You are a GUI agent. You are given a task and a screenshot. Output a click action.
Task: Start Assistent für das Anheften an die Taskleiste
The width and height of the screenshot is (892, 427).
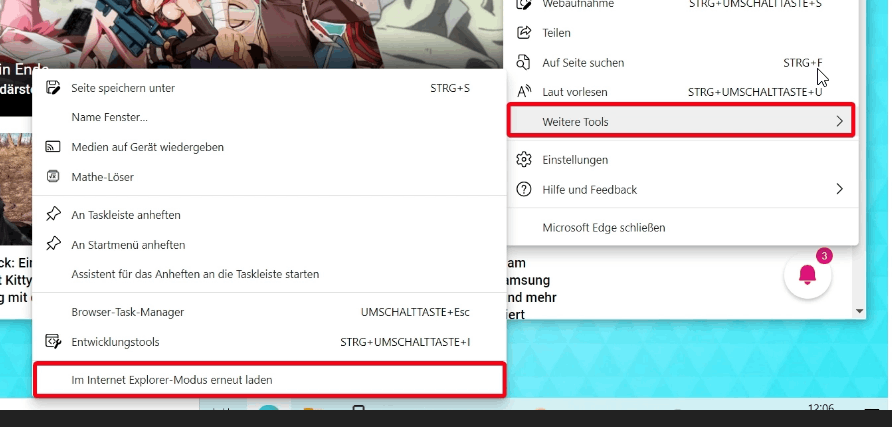coord(270,274)
